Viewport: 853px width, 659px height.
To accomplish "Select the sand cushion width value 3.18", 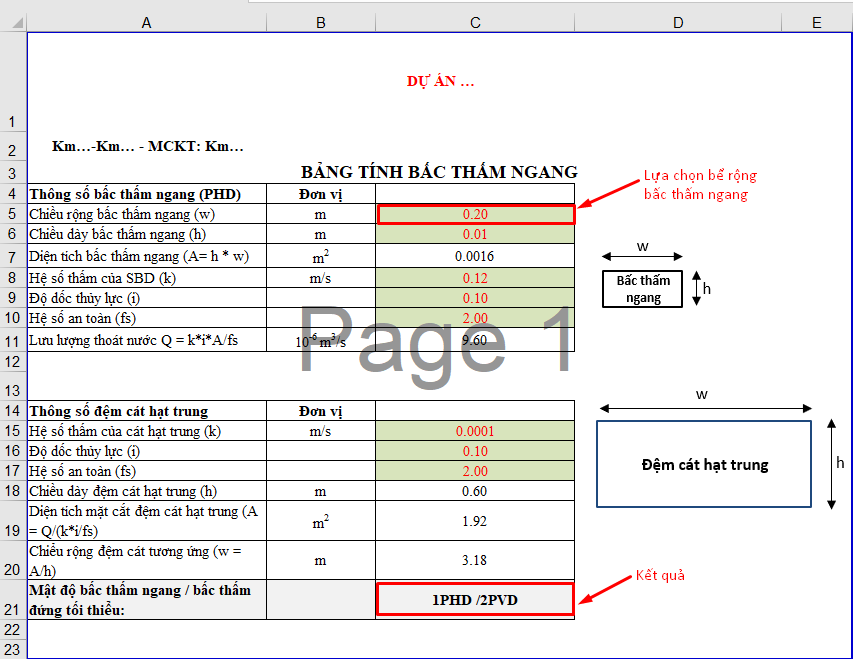I will pos(475,560).
